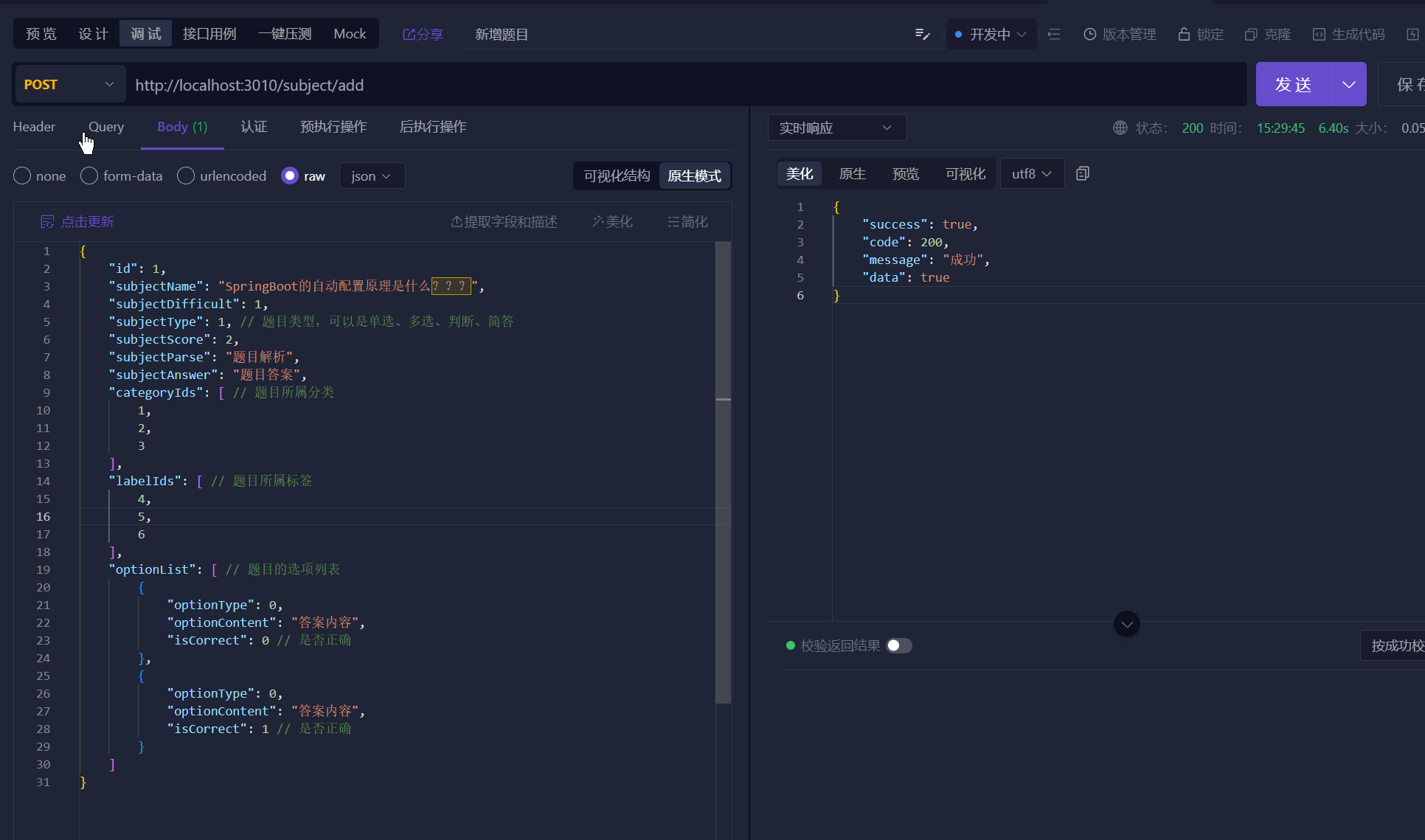Image resolution: width=1425 pixels, height=840 pixels.
Task: Click the 锁定 lock button
Action: [x=1201, y=34]
